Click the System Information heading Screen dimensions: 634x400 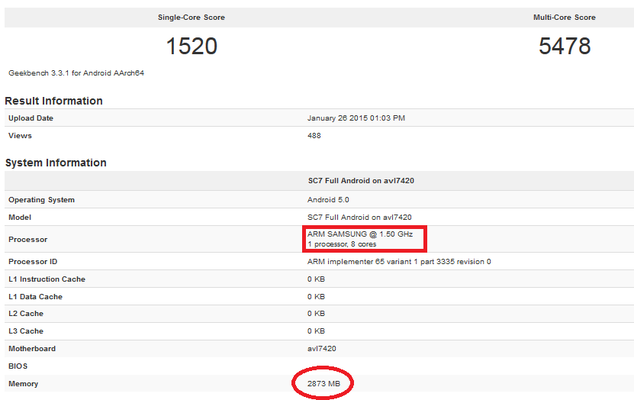point(55,163)
